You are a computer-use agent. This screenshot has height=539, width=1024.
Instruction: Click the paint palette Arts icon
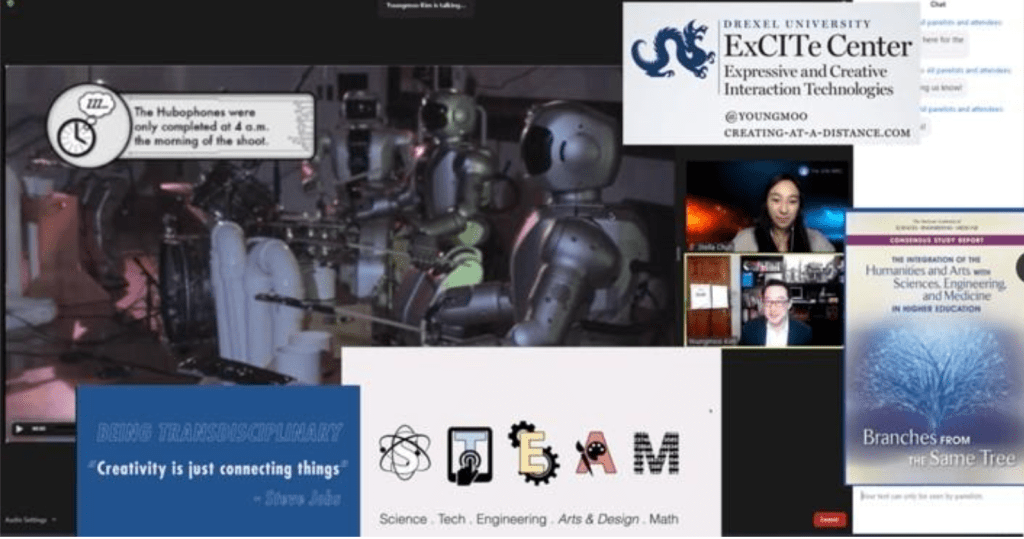(x=595, y=455)
